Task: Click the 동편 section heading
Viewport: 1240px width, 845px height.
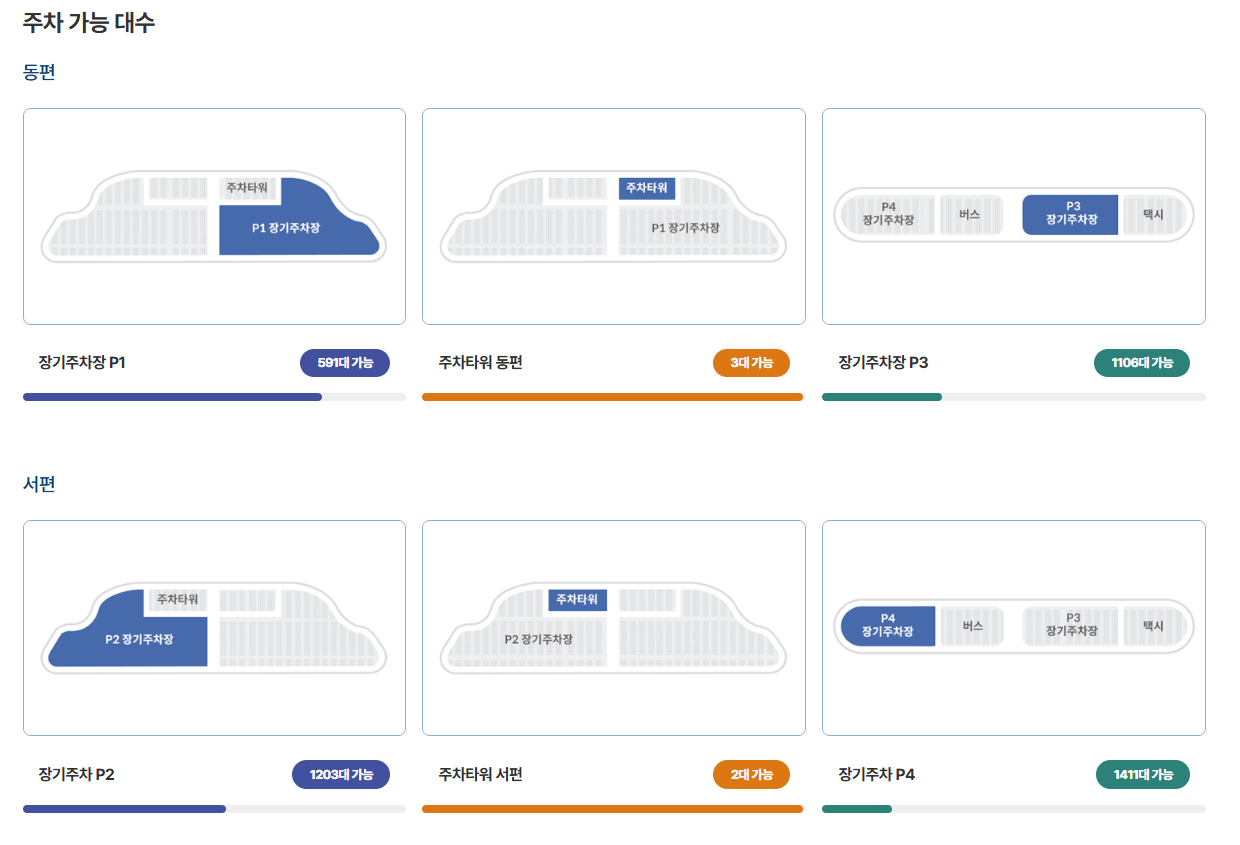Action: click(x=39, y=72)
